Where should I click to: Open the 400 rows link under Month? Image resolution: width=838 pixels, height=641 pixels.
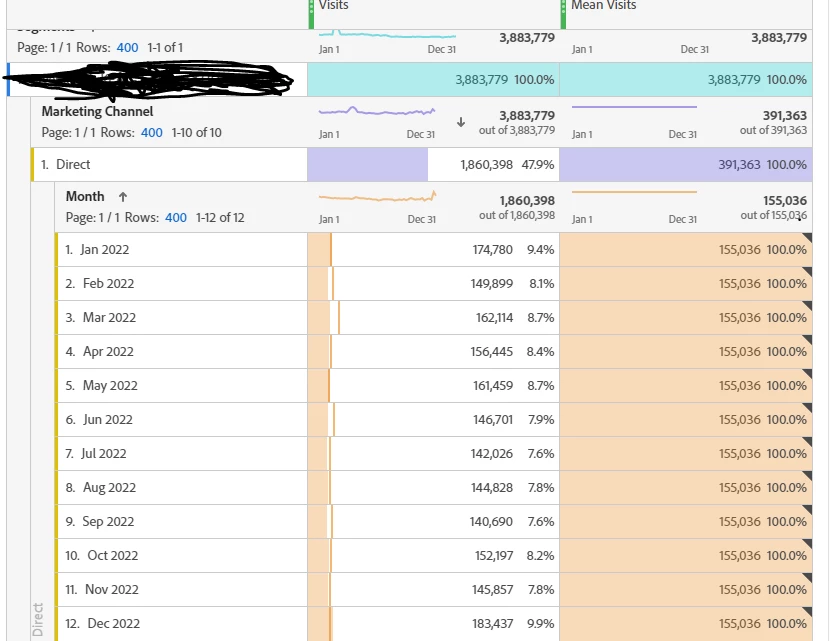point(176,218)
